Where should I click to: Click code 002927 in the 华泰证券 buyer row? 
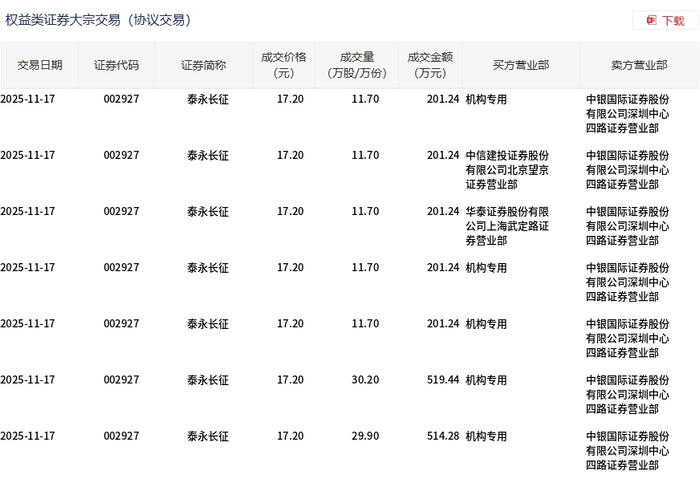pos(121,212)
